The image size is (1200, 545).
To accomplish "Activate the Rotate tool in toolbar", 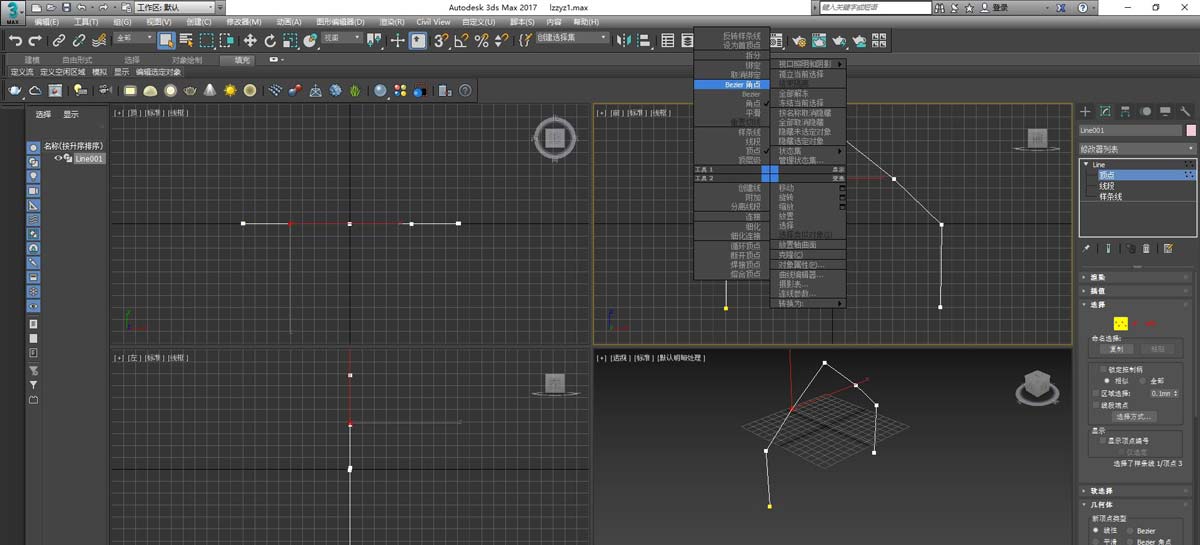I will (270, 41).
